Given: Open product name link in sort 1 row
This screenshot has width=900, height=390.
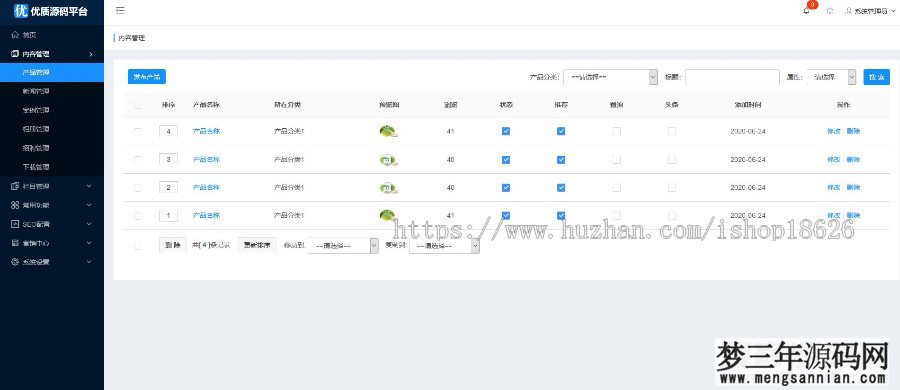Looking at the screenshot, I should pos(206,216).
